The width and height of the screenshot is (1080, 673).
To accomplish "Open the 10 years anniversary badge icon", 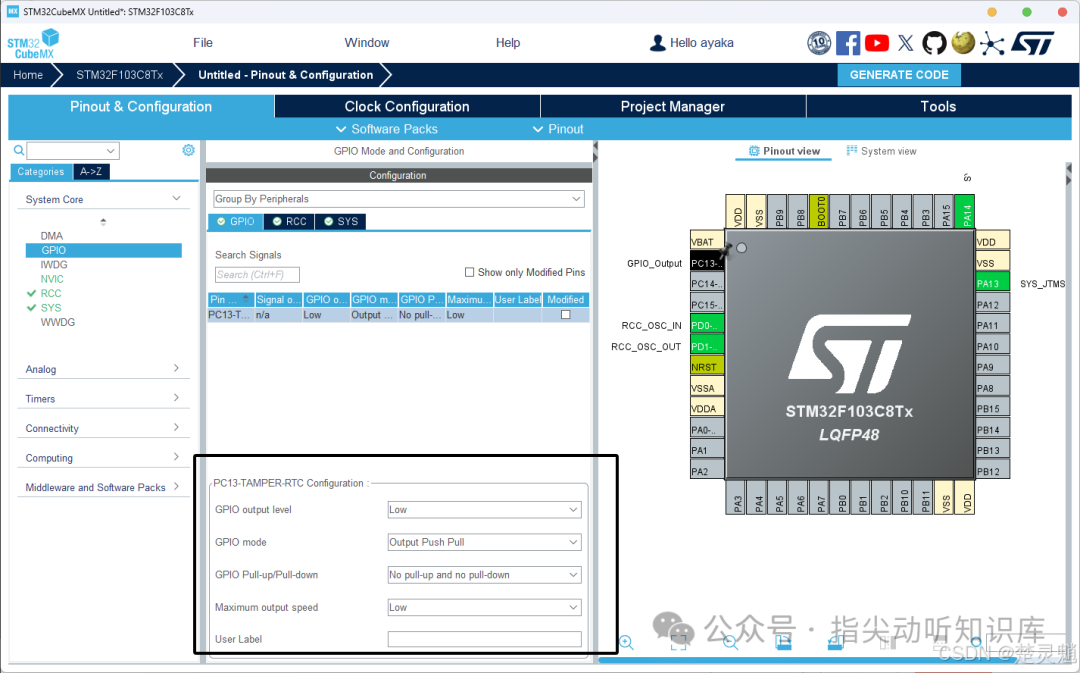I will point(819,43).
